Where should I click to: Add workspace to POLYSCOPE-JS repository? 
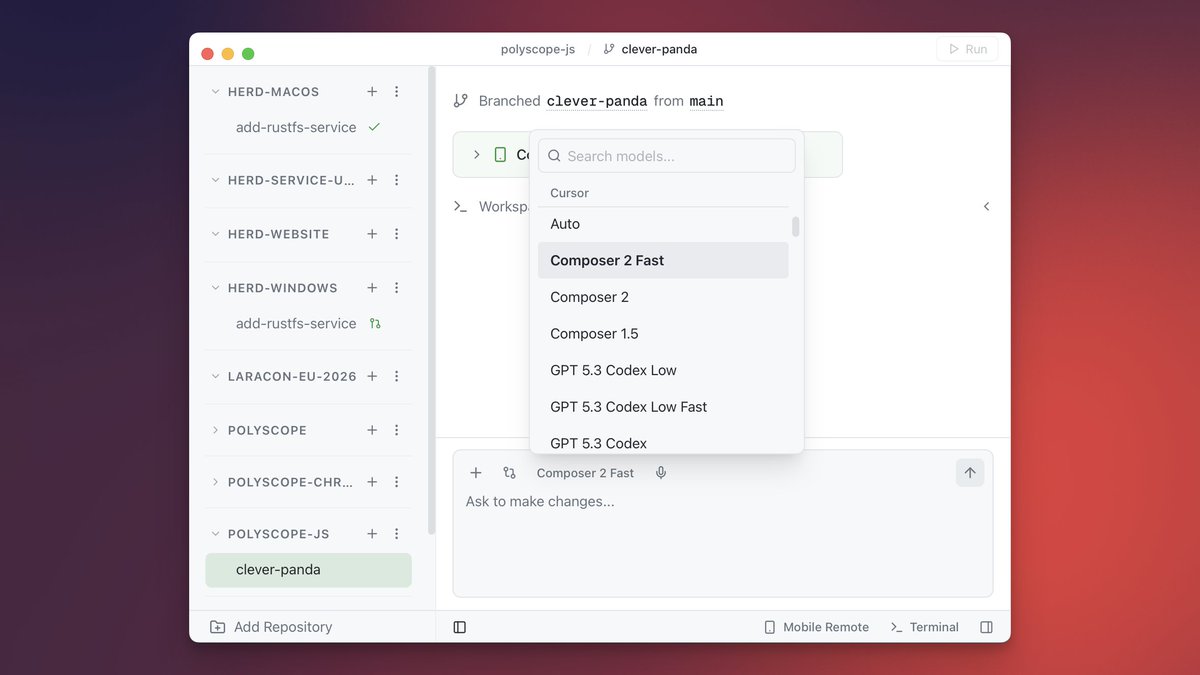coord(372,534)
